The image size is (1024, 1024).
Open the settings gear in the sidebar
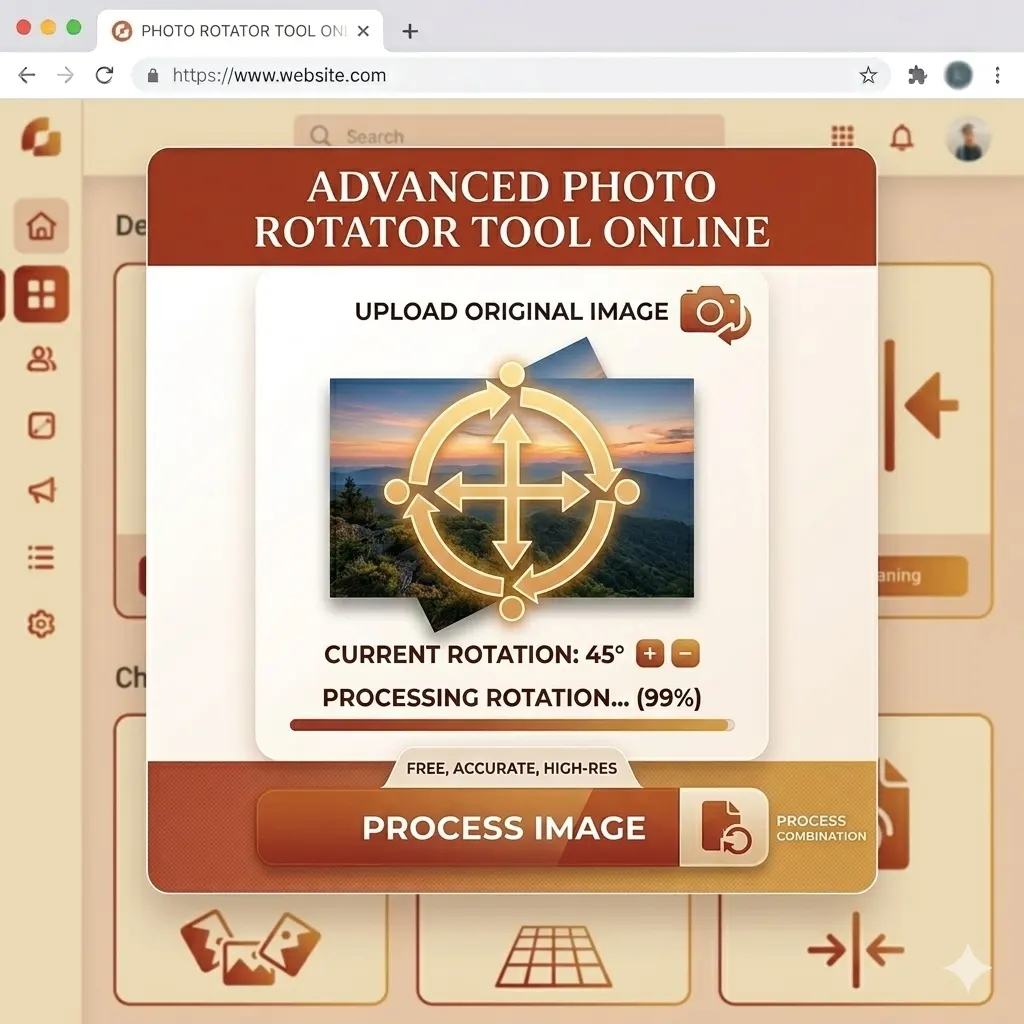pos(40,622)
